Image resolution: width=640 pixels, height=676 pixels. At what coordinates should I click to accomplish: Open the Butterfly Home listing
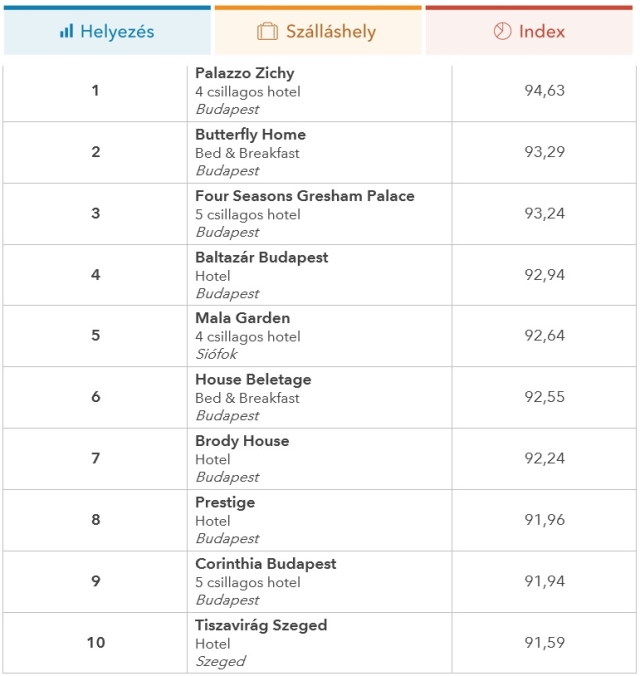pos(250,134)
